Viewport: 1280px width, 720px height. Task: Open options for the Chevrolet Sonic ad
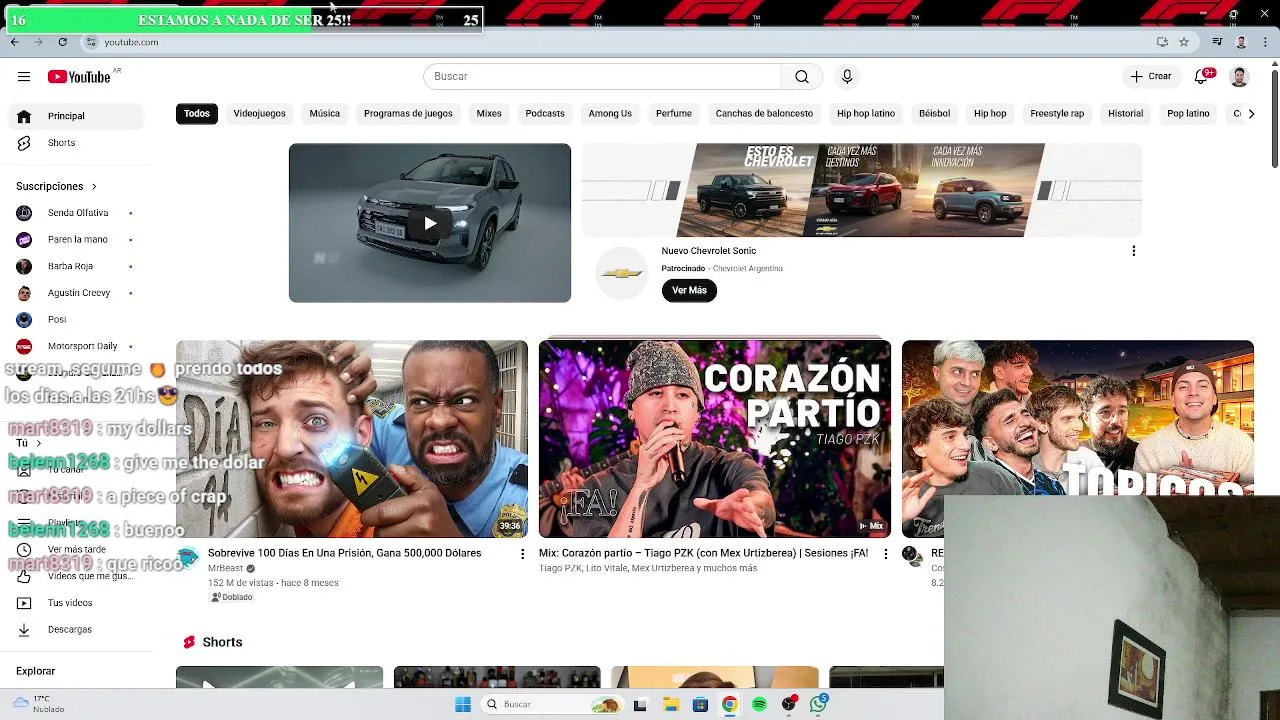[1133, 251]
